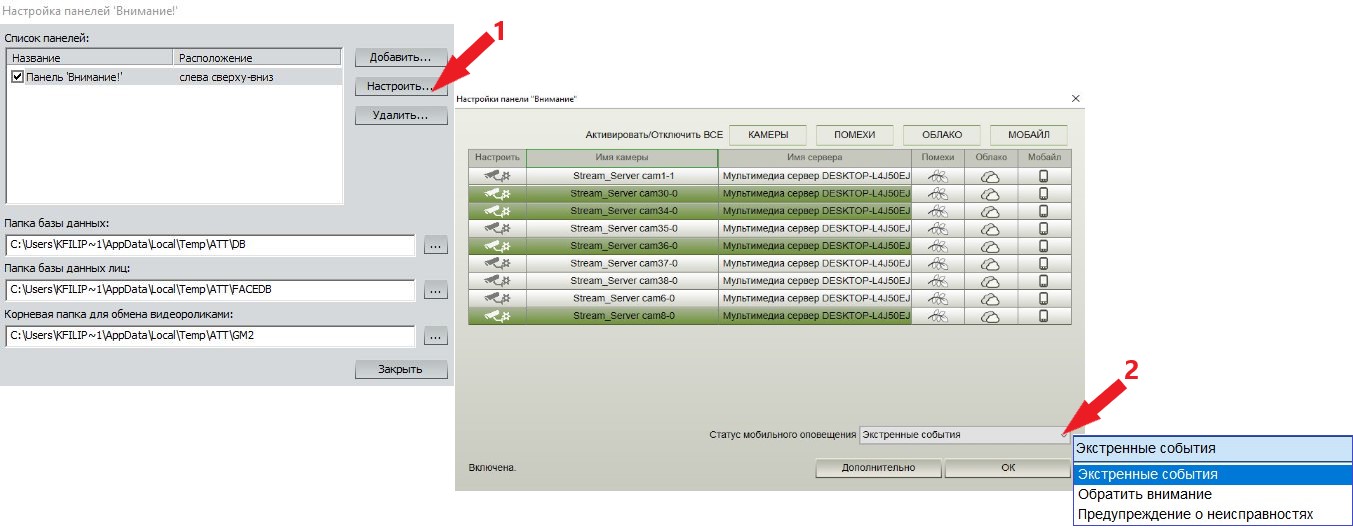Click noise icon for Stream_Server cam30-0
Viewport: 1353px width, 528px height.
pyautogui.click(x=937, y=194)
